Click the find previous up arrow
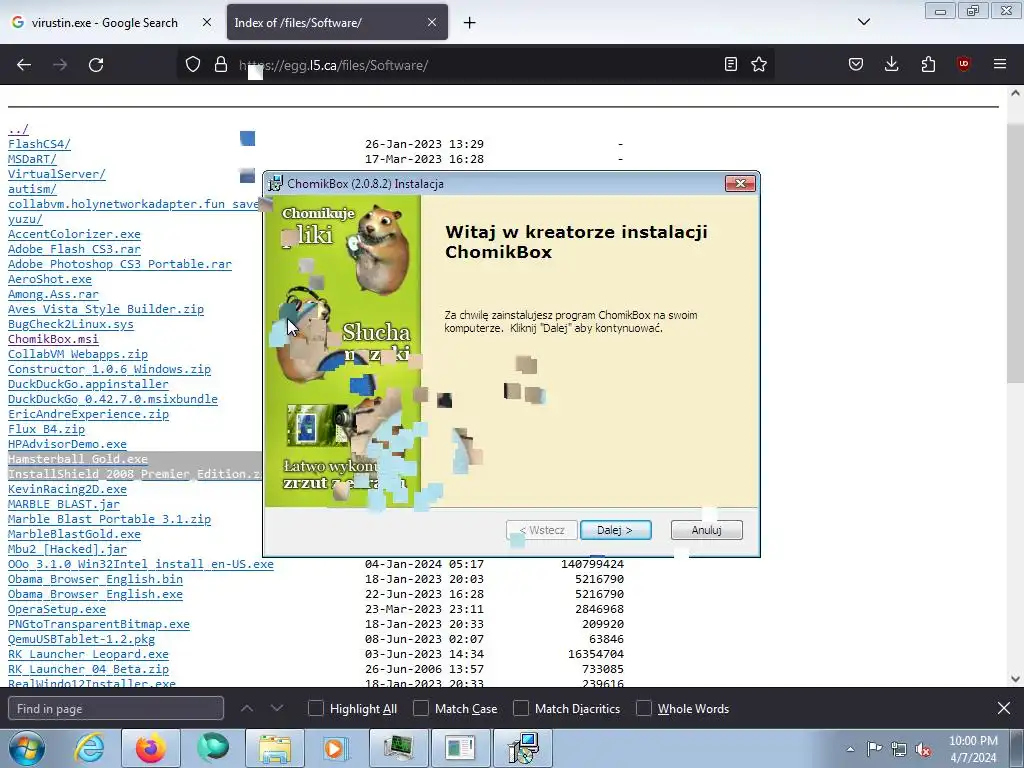 pyautogui.click(x=247, y=708)
